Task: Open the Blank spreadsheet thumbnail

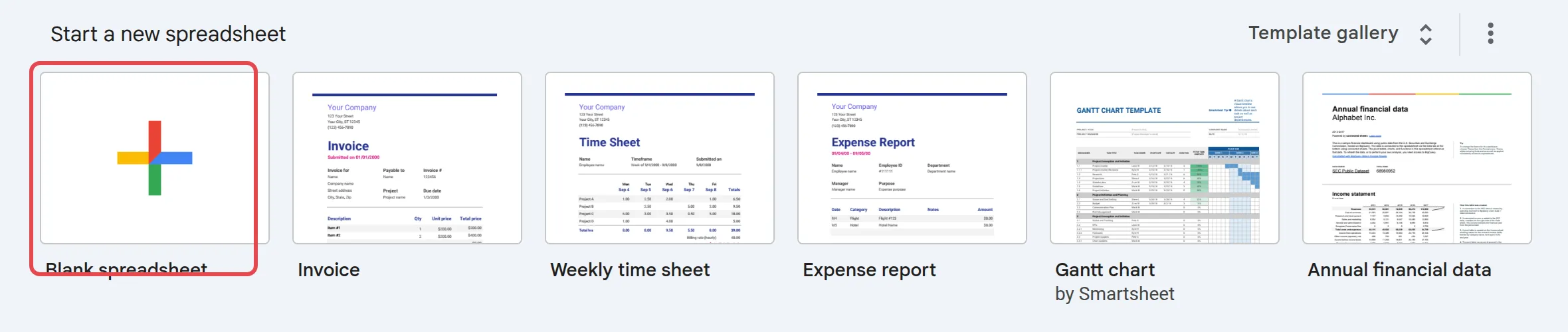Action: [155, 158]
